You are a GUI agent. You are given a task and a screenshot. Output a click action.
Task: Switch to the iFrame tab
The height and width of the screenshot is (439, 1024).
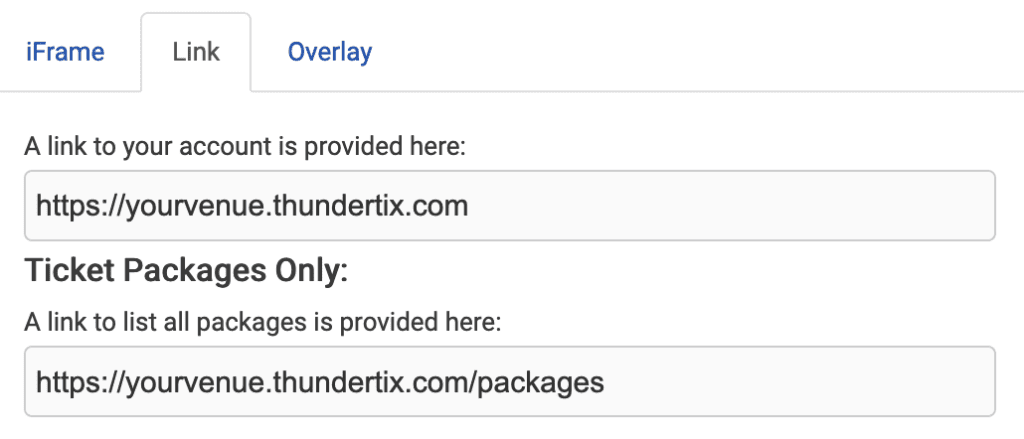(x=65, y=52)
